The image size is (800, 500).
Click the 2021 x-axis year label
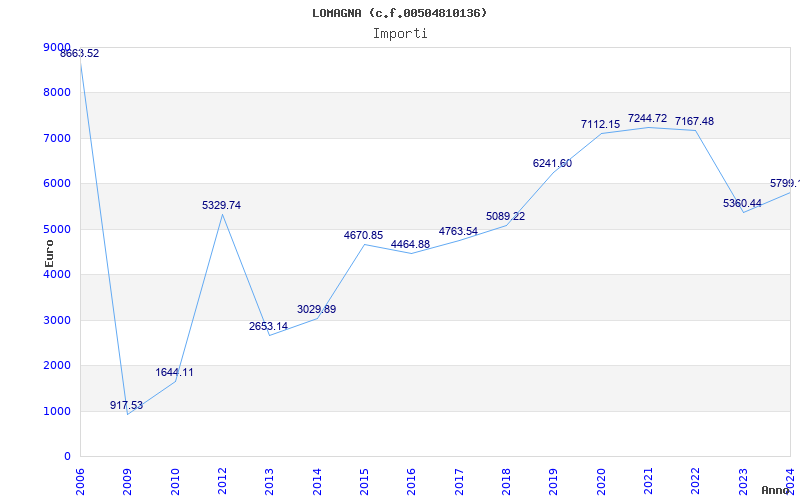tap(648, 482)
